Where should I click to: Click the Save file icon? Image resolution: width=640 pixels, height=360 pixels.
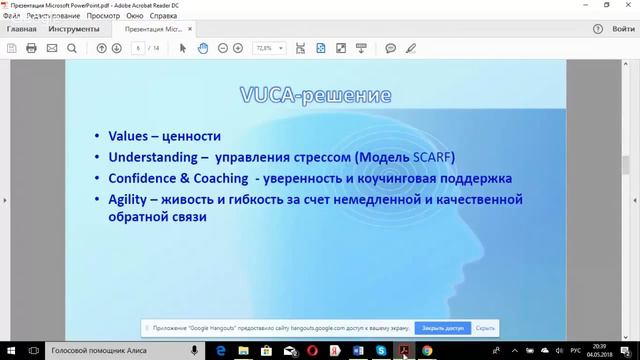12,48
